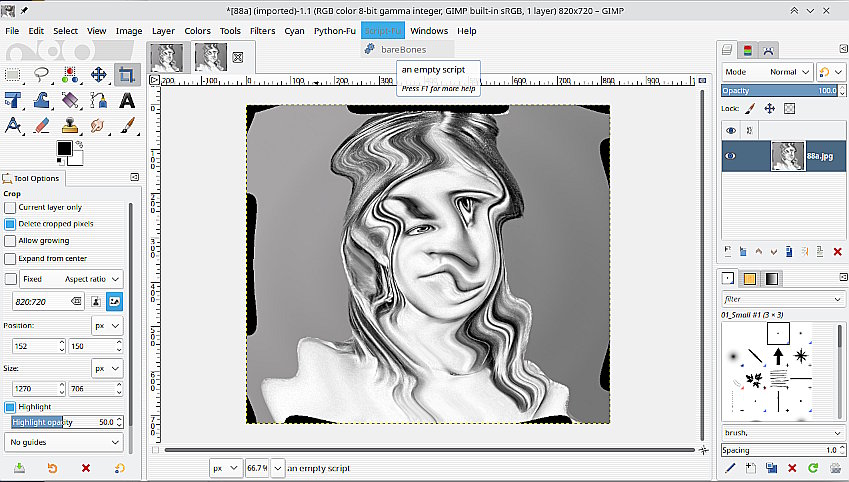Hide the 88a.jpg layer using eye icon

(731, 155)
